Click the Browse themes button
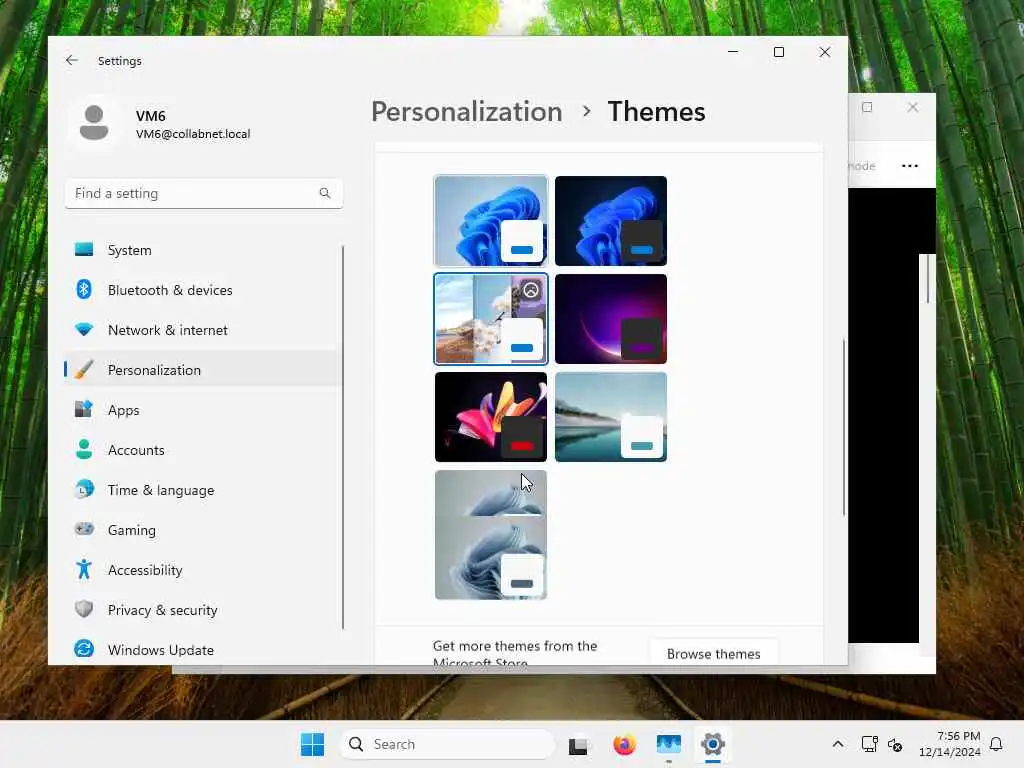1024x768 pixels. click(713, 653)
